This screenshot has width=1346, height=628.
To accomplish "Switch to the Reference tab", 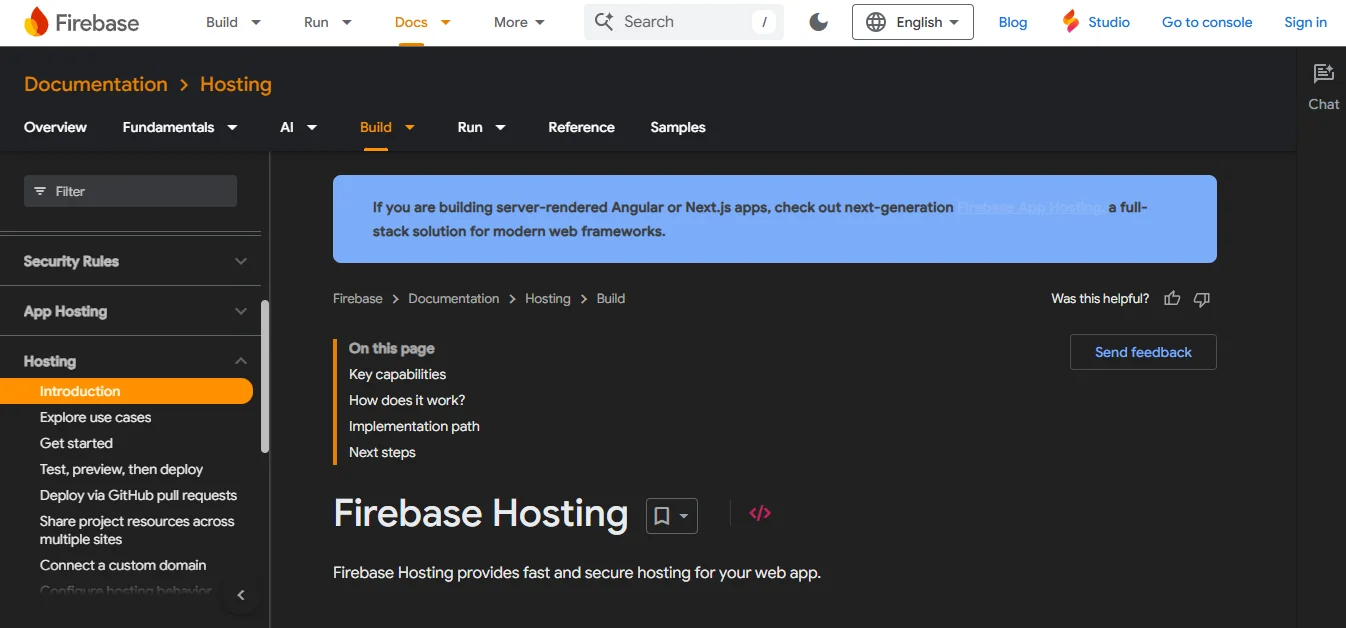I will (x=581, y=127).
